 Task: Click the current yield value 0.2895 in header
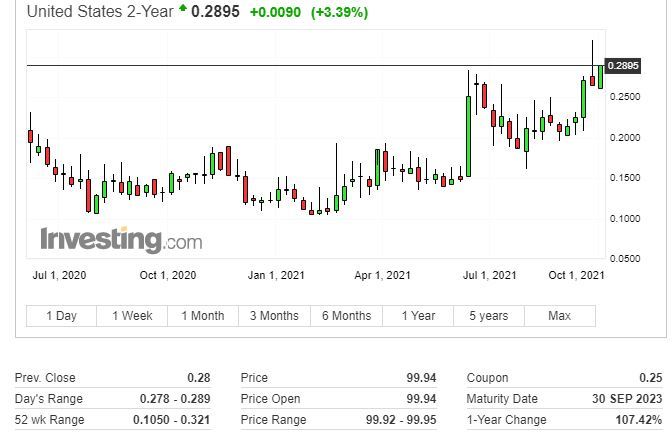point(215,12)
